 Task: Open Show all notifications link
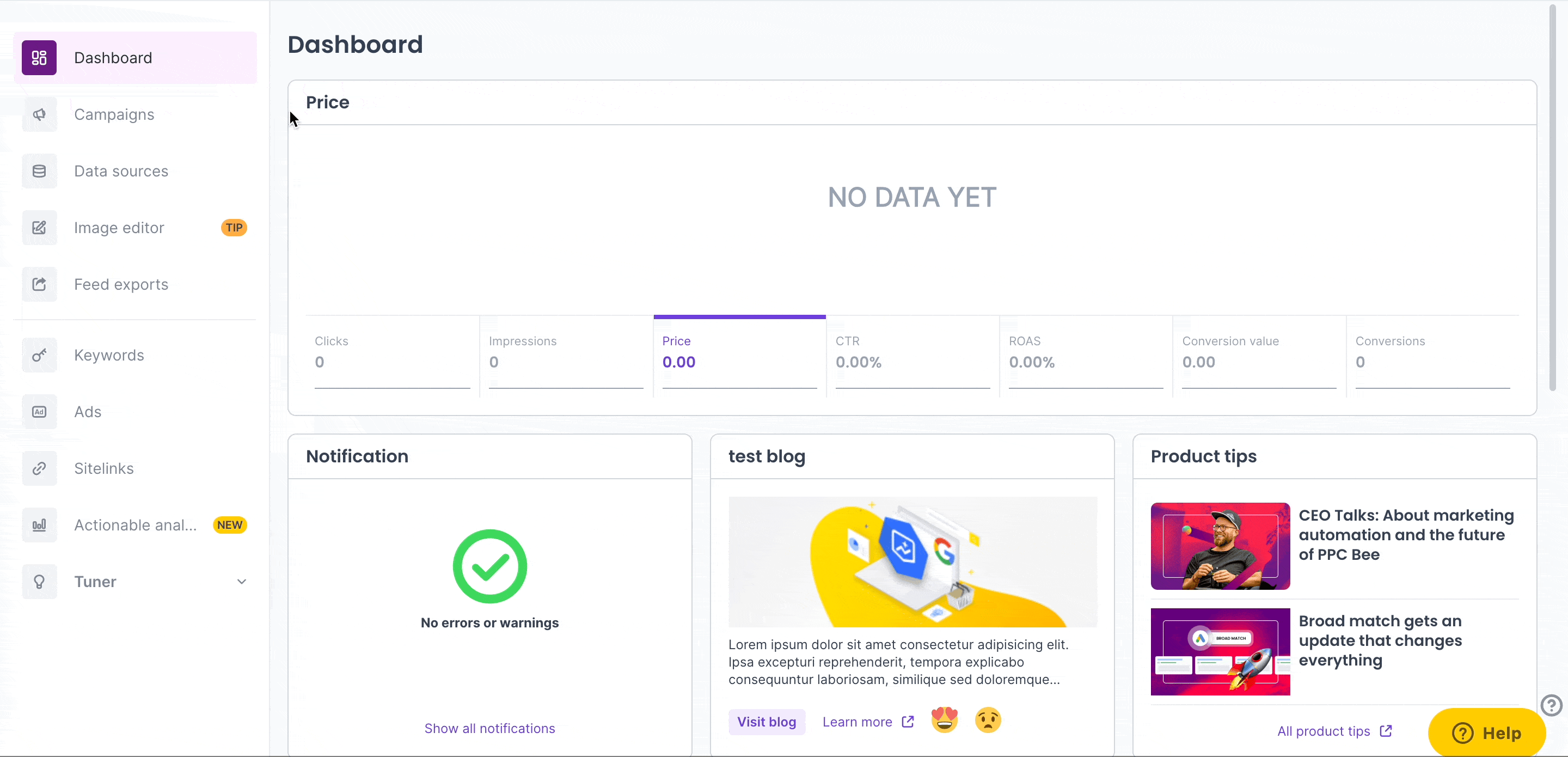[489, 728]
